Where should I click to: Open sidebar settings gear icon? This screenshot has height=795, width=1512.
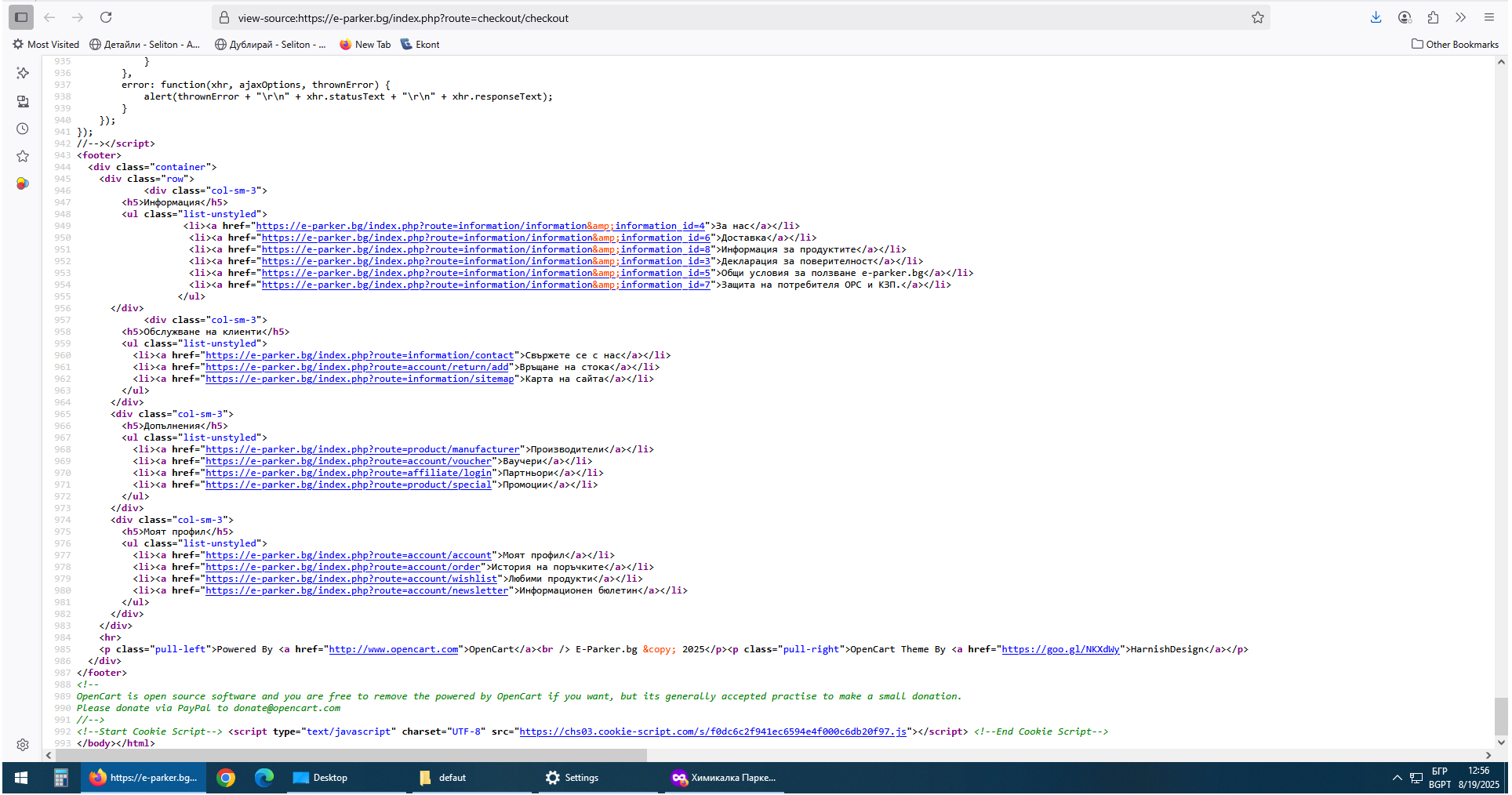click(23, 745)
